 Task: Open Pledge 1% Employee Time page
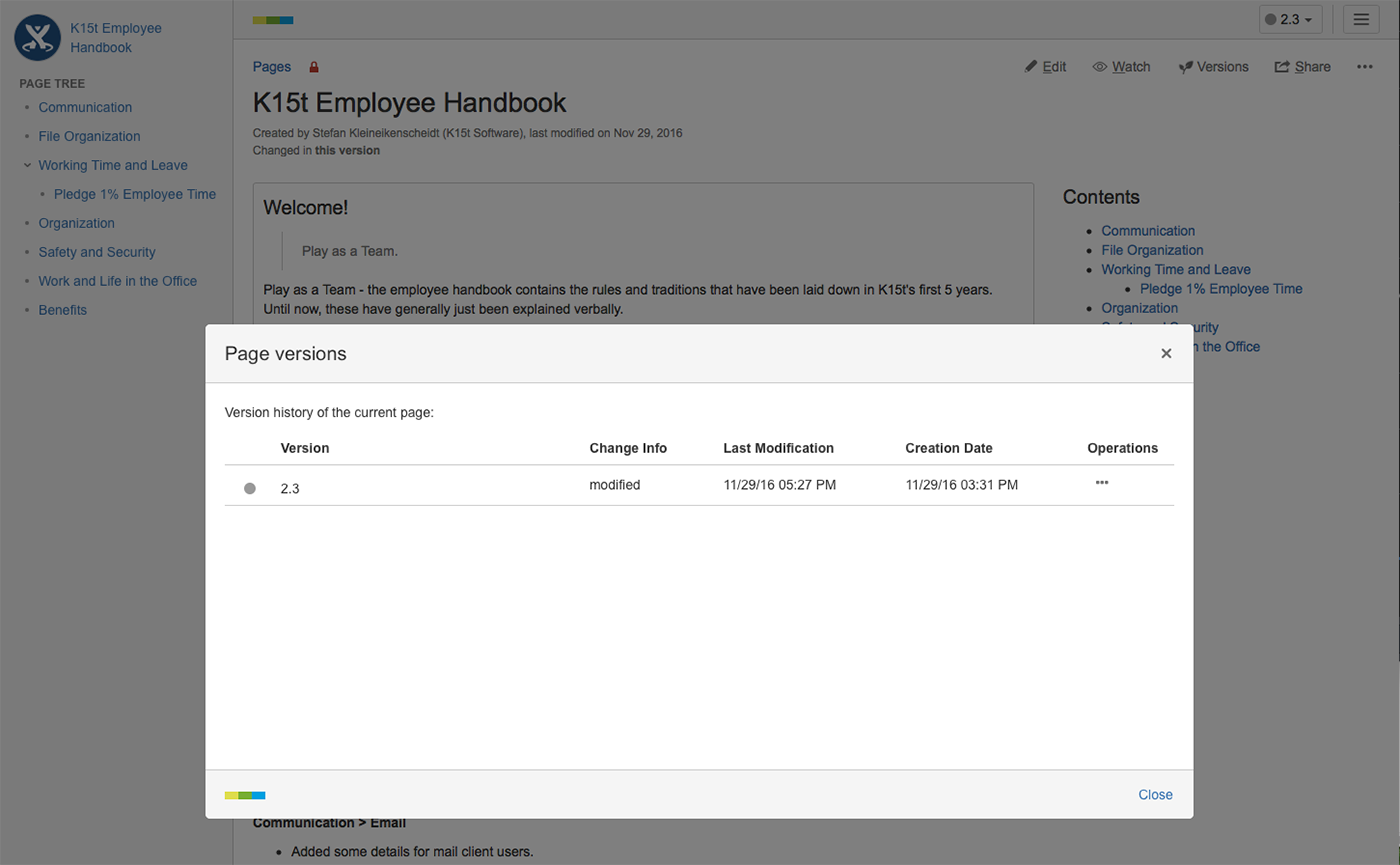pyautogui.click(x=135, y=194)
